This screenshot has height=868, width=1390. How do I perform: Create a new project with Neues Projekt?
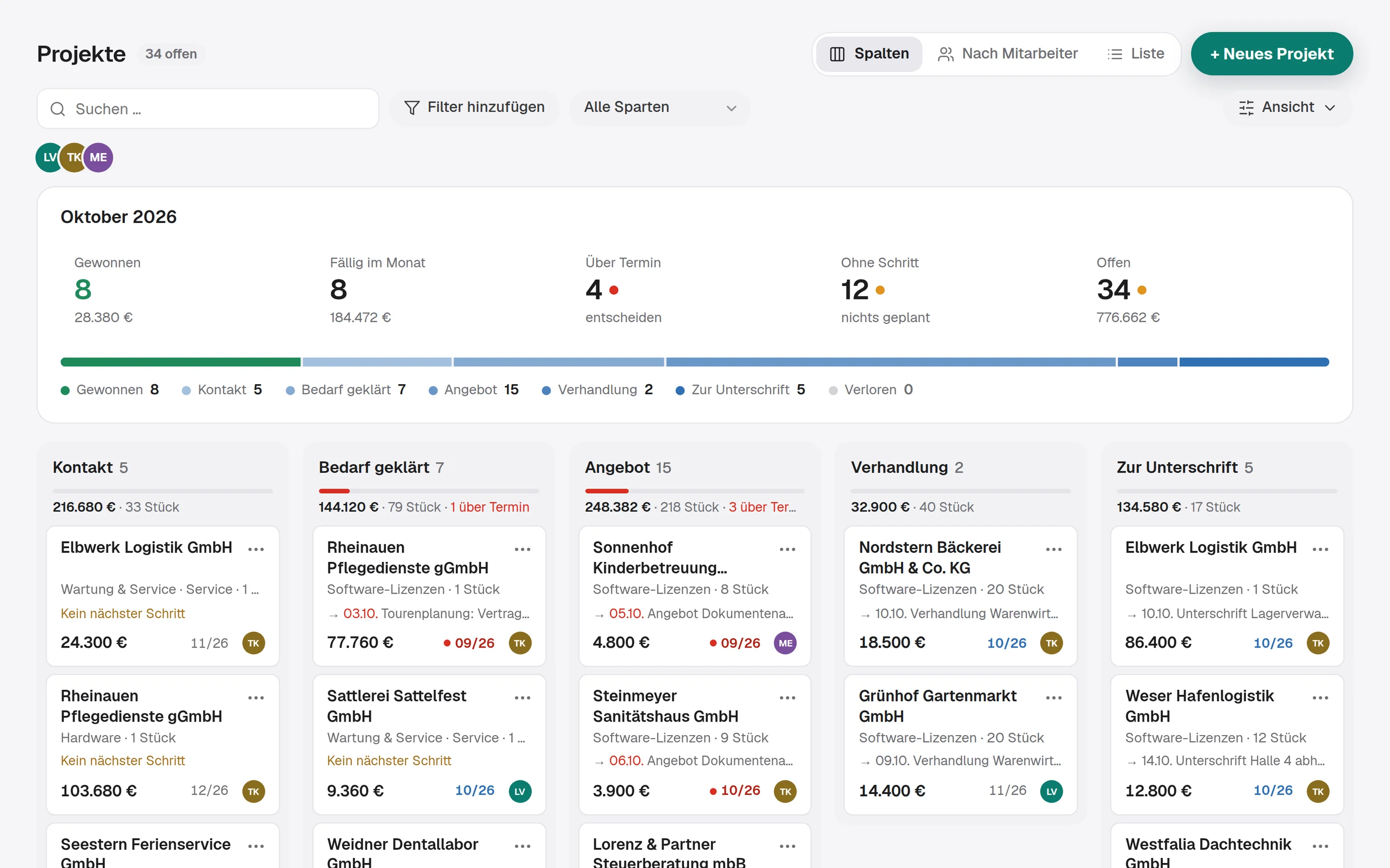point(1272,54)
